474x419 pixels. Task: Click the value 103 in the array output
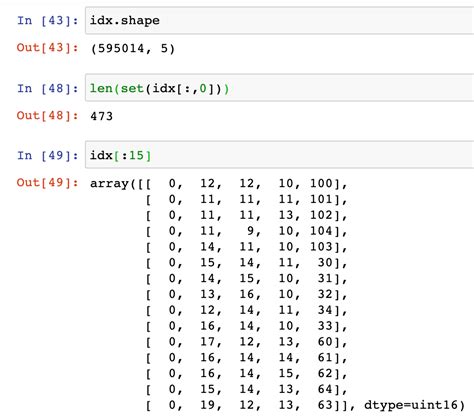[321, 247]
